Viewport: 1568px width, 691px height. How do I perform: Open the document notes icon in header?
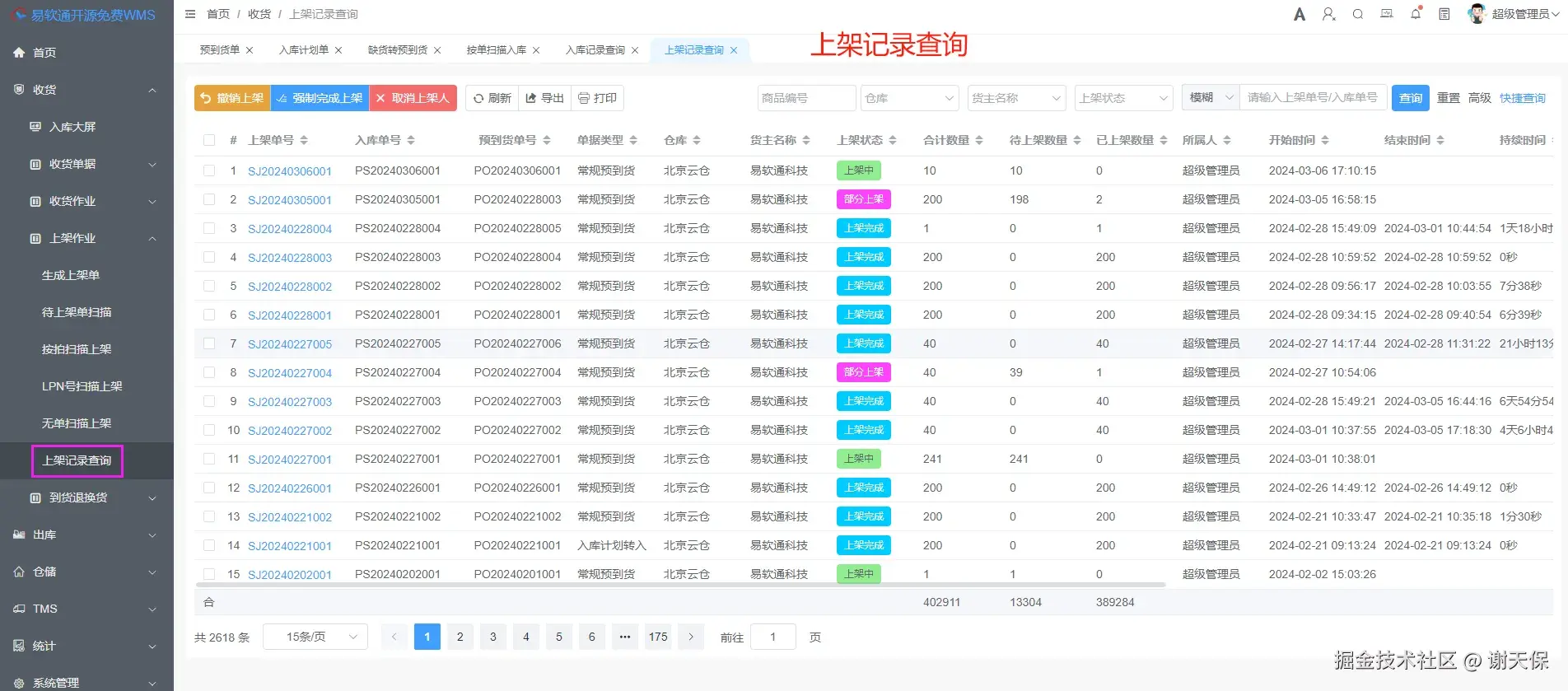(x=1444, y=14)
